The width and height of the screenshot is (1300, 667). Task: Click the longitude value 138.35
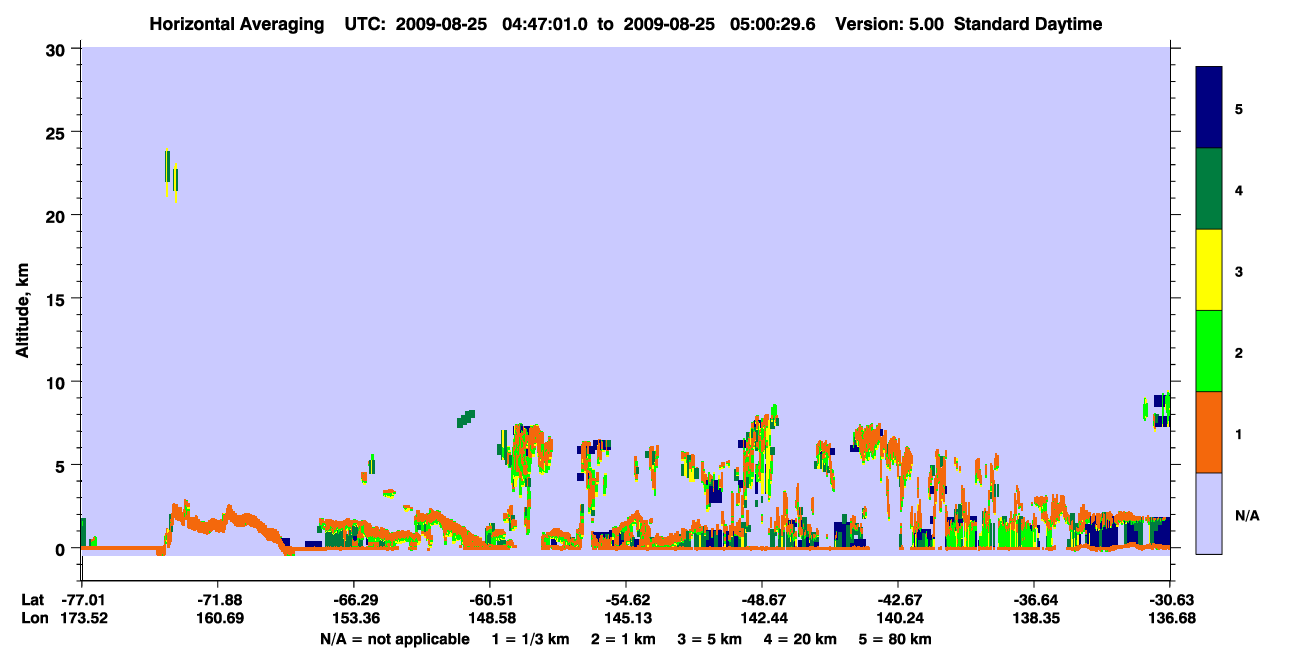click(x=1034, y=618)
